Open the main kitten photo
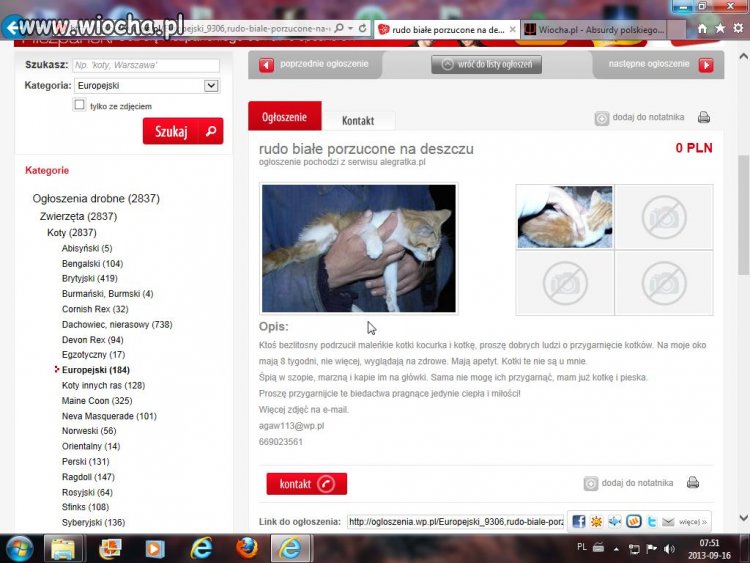Viewport: 750px width, 563px height. (359, 249)
